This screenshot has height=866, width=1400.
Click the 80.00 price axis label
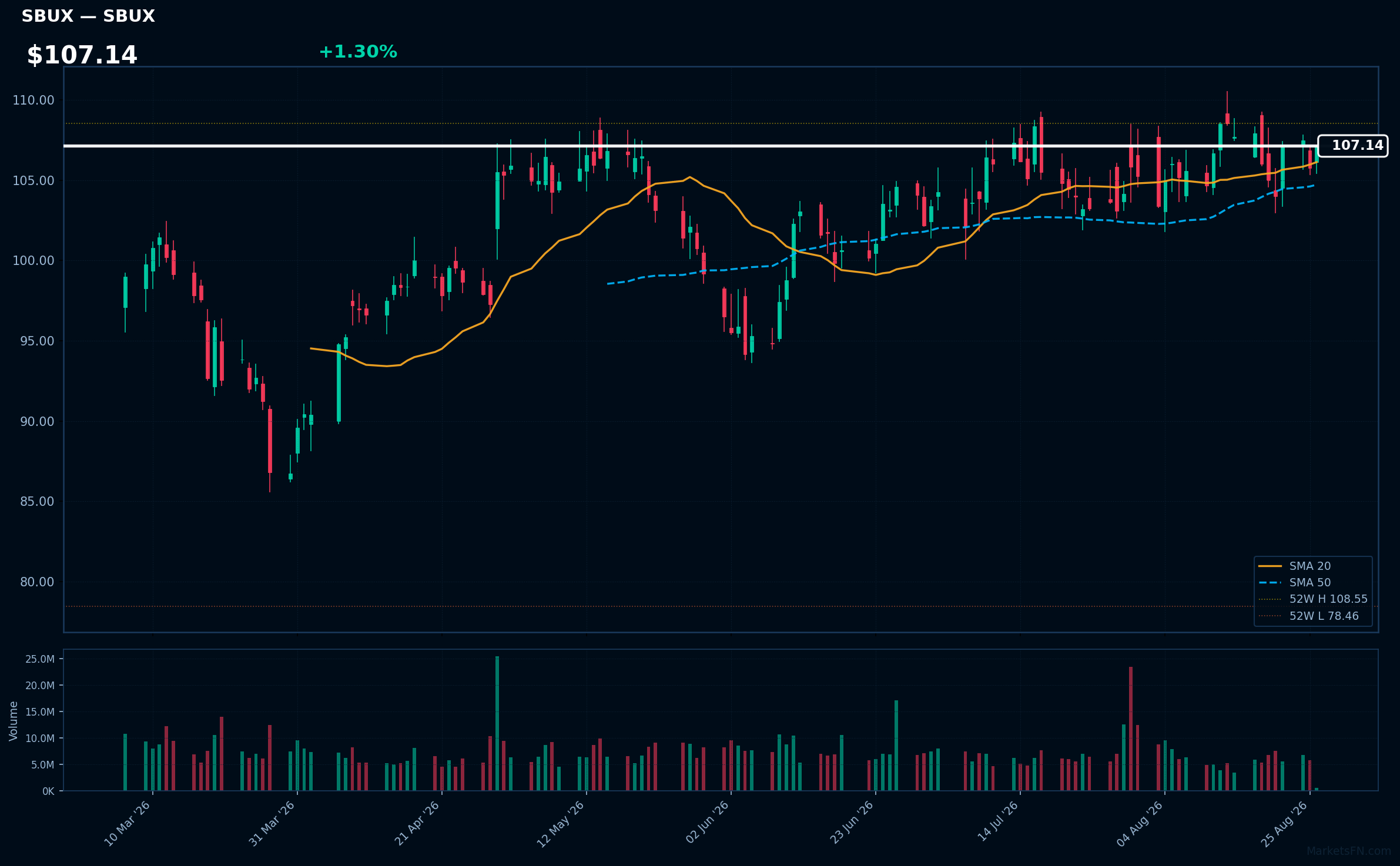click(x=37, y=582)
